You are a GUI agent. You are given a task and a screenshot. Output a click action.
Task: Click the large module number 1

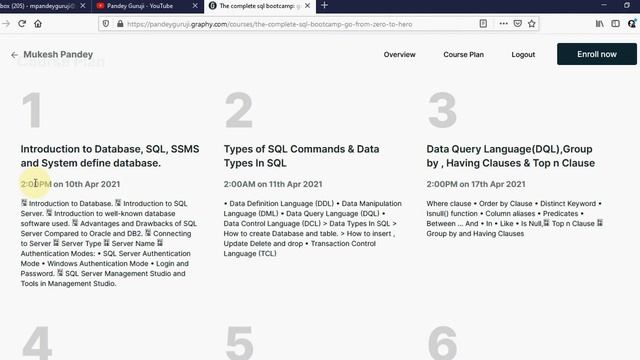pos(32,110)
